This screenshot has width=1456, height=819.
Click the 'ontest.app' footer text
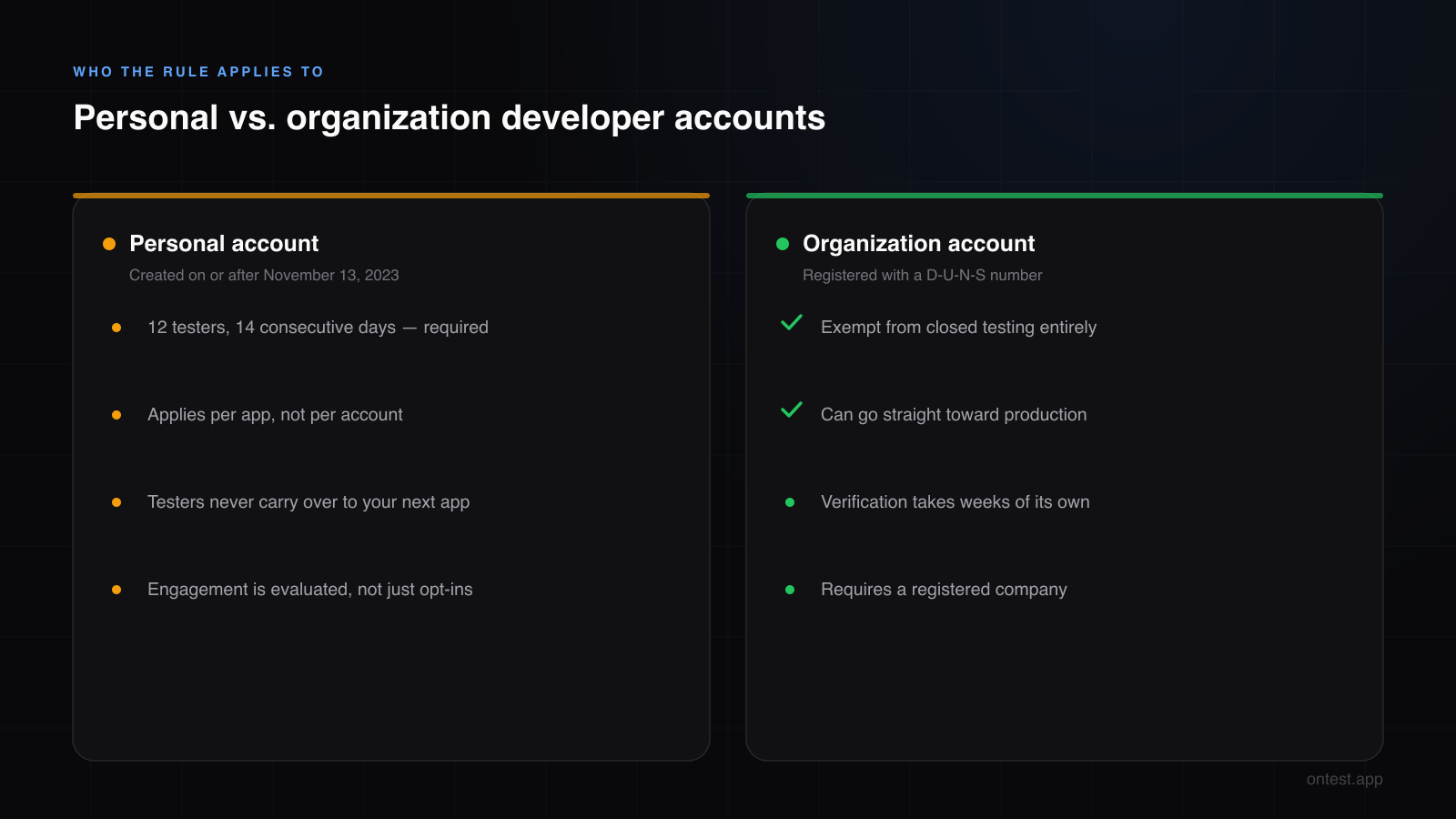click(1344, 779)
